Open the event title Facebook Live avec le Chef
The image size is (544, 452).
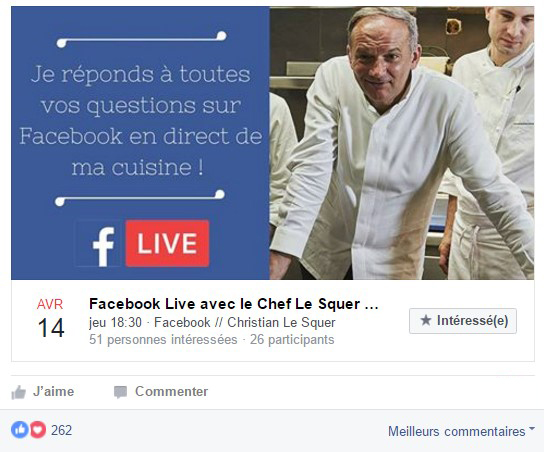(x=233, y=304)
